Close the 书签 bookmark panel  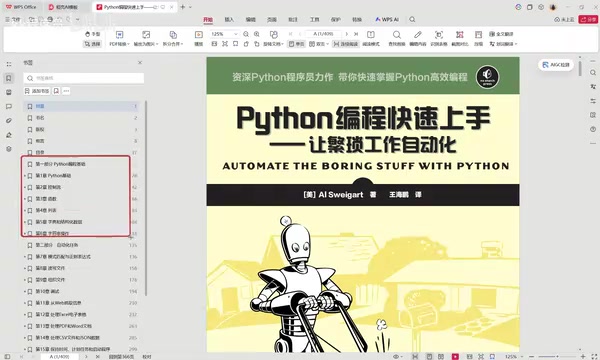click(x=140, y=62)
